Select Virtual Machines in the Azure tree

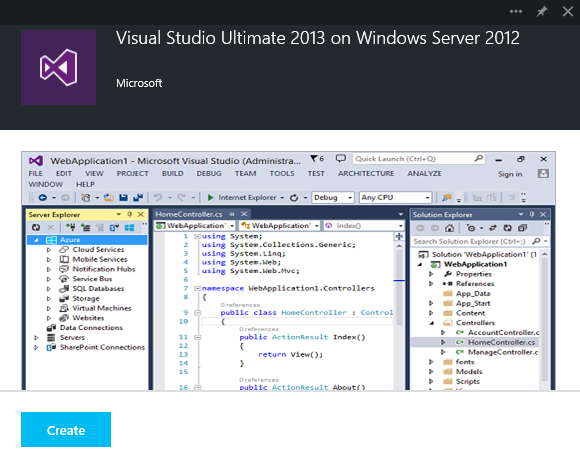tap(102, 308)
